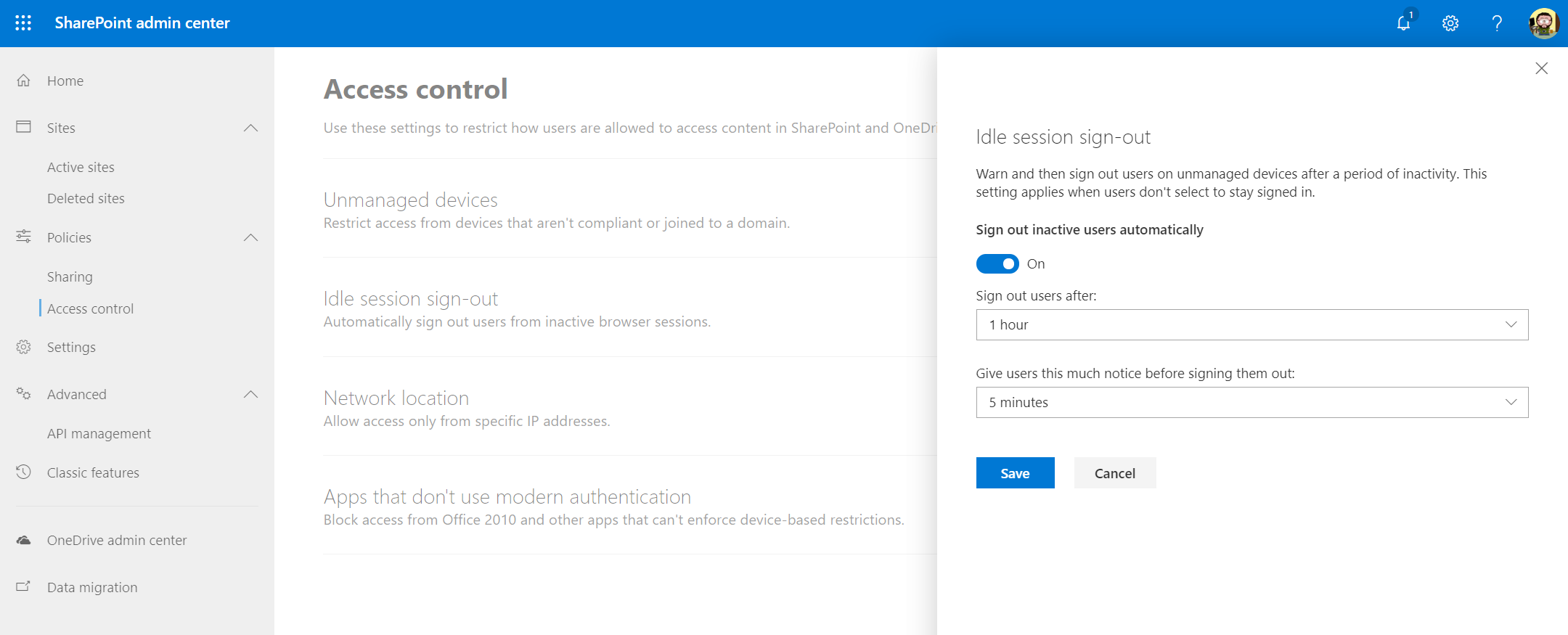Collapse the Sites section chevron
1568x635 pixels.
click(x=250, y=128)
